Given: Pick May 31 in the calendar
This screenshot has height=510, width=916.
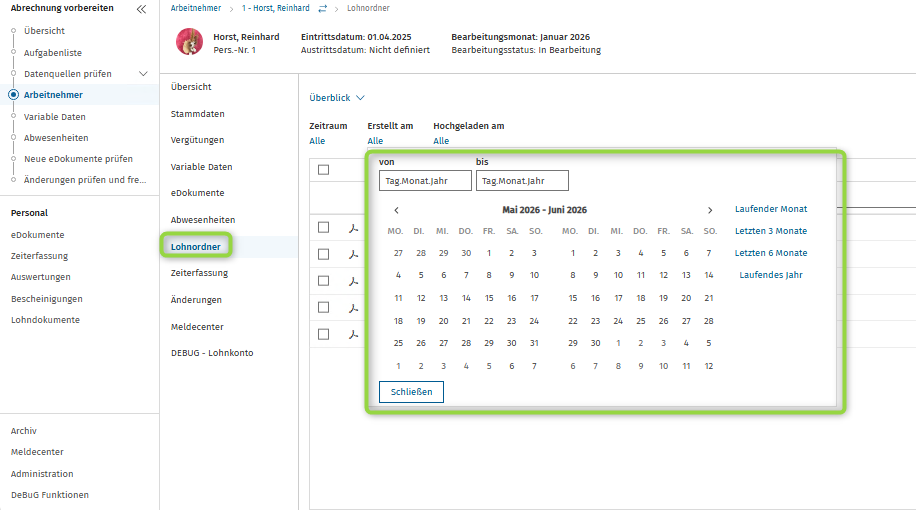Looking at the screenshot, I should click(x=534, y=344).
